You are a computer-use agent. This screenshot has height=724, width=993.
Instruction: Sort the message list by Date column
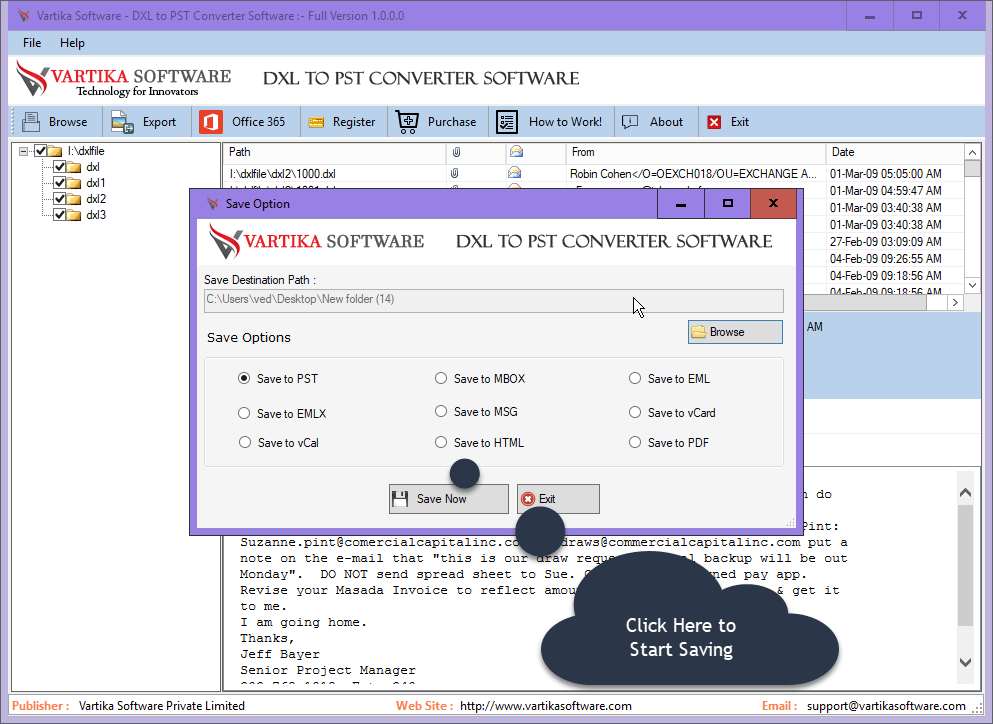pos(895,152)
